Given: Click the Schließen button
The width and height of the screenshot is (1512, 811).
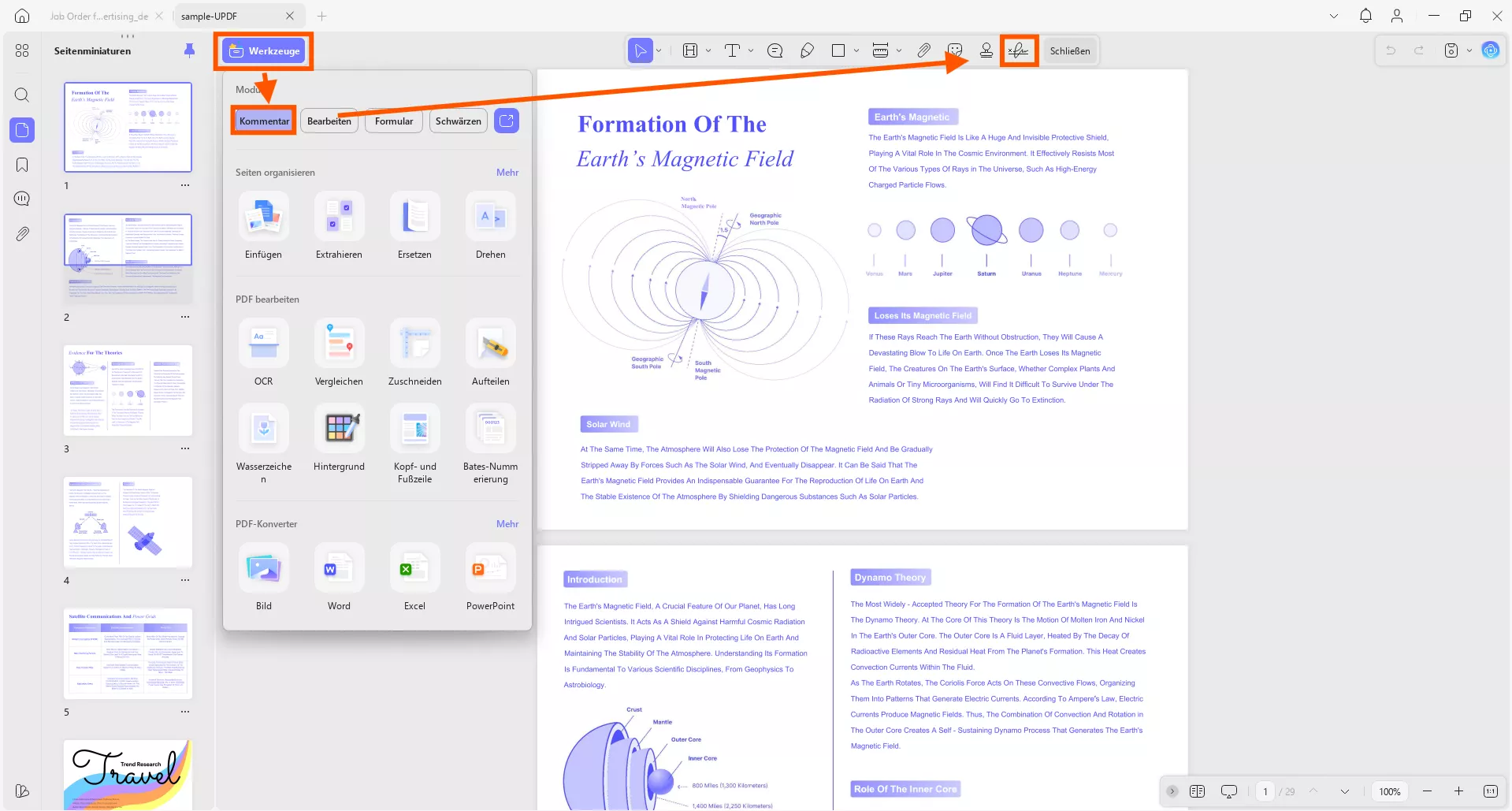Looking at the screenshot, I should [x=1070, y=51].
